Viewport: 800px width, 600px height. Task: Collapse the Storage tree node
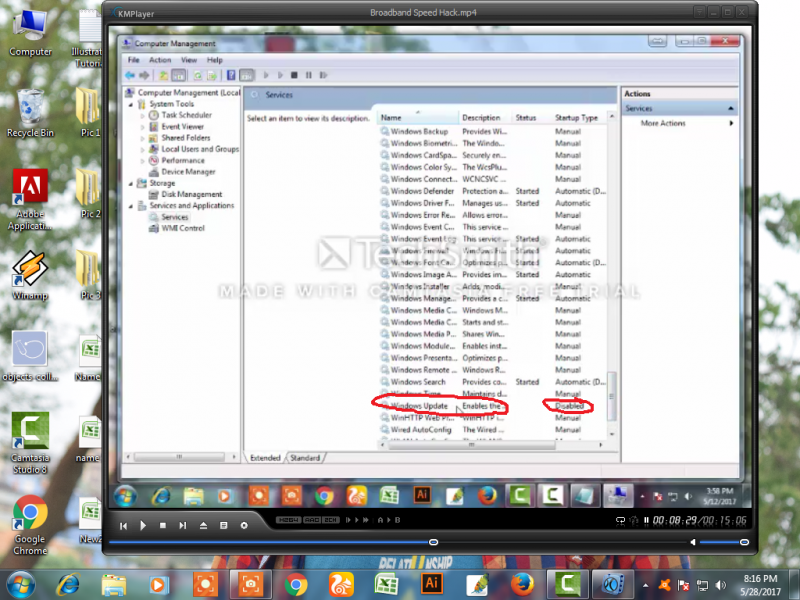(x=131, y=184)
